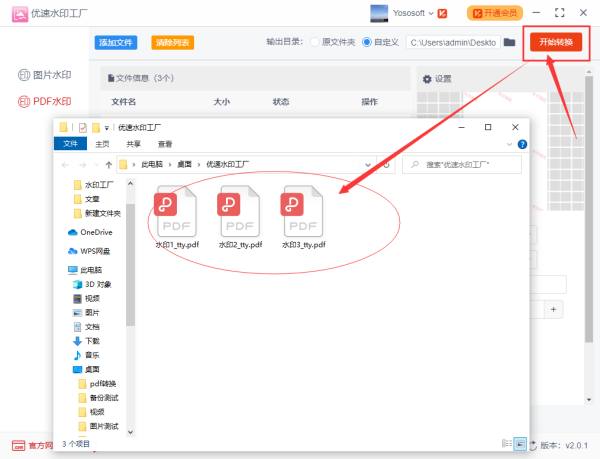This screenshot has height=459, width=600.
Task: Click the 添加文件 button
Action: click(x=116, y=42)
